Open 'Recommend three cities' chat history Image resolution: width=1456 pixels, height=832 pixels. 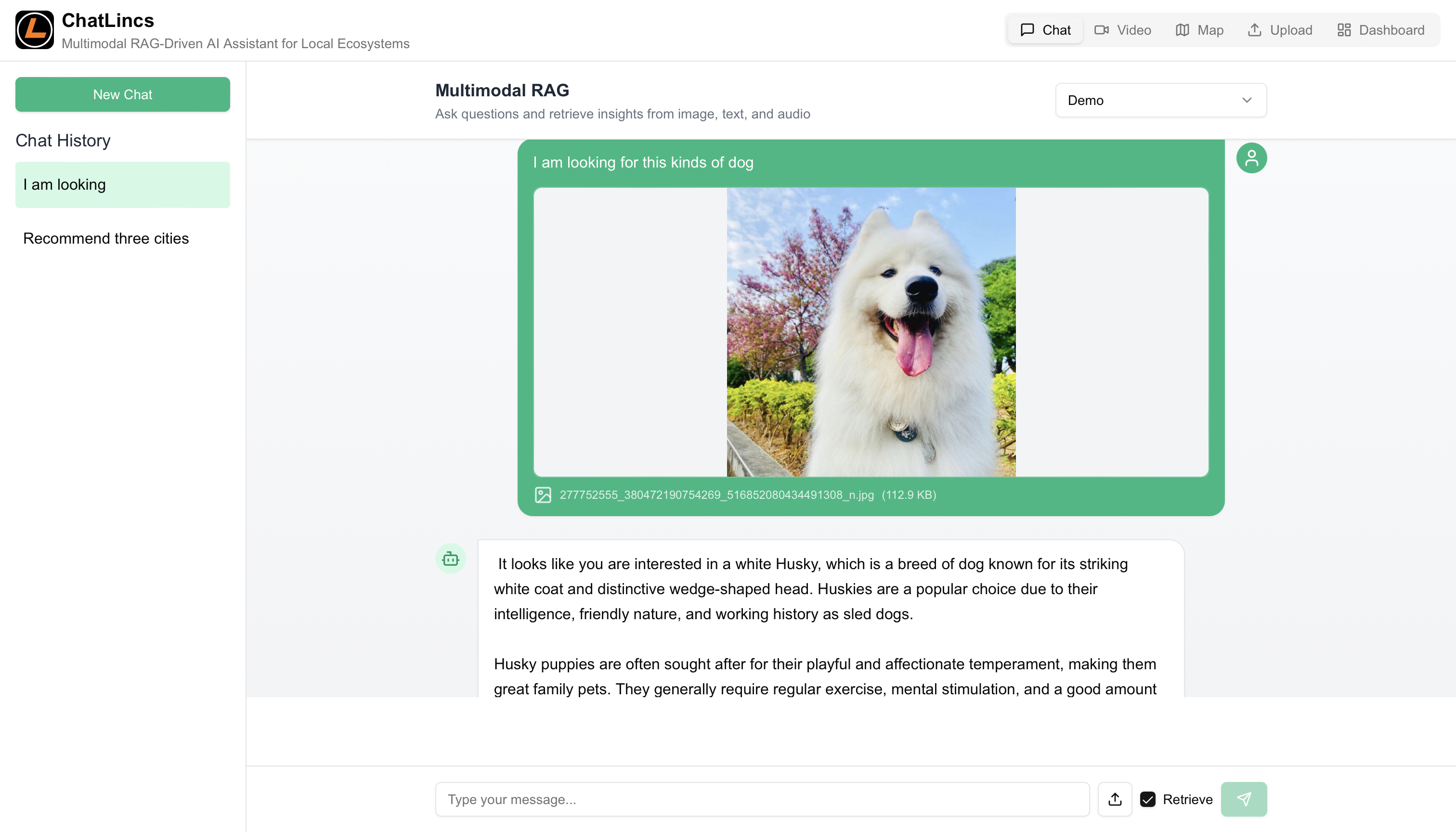106,238
